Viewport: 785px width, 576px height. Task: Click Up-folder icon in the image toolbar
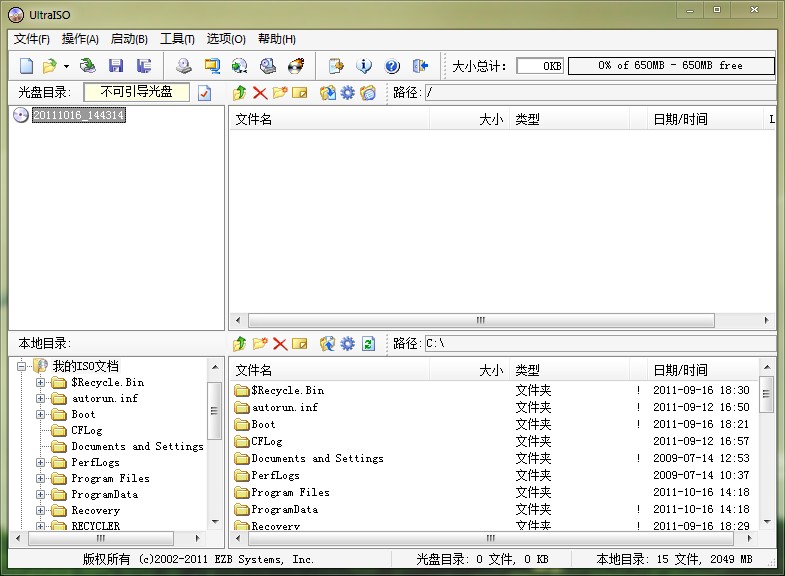240,93
